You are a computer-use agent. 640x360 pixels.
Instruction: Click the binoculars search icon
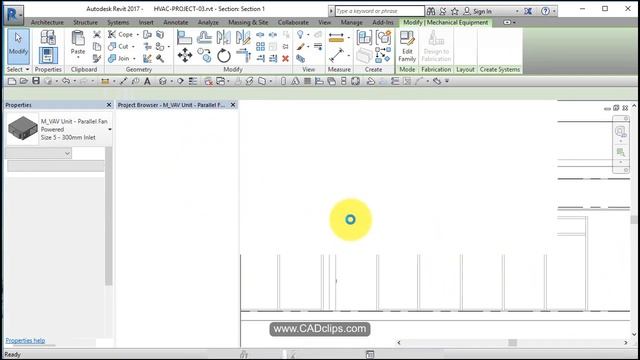click(431, 11)
